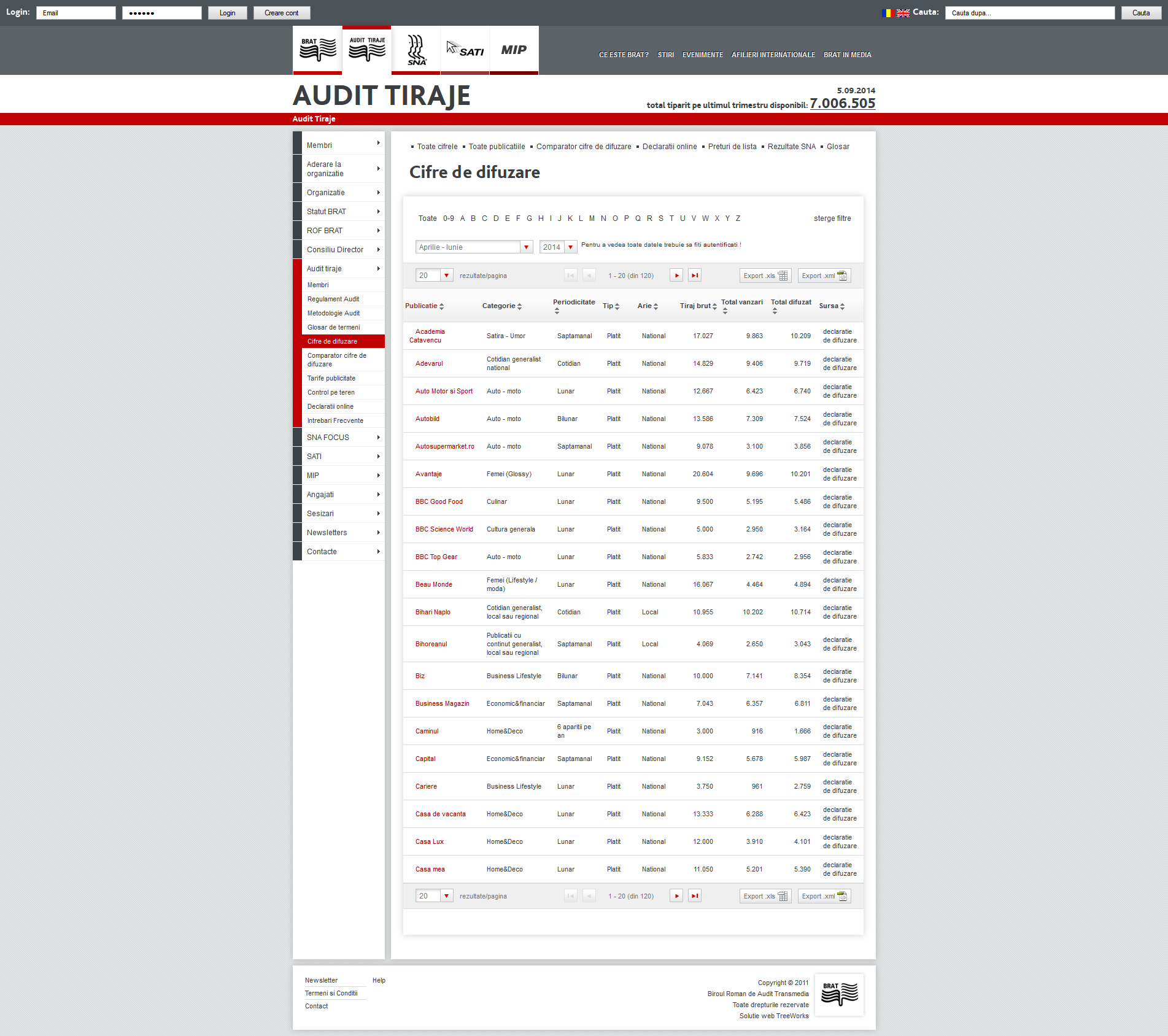Open the SNA logo tab

(x=416, y=50)
